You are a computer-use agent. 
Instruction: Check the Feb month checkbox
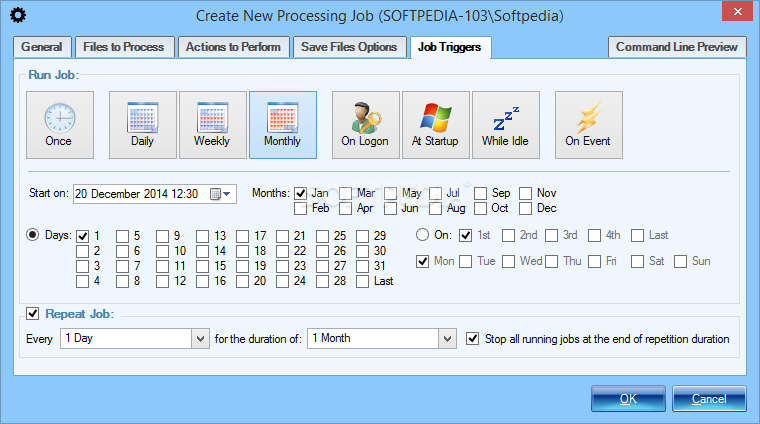301,208
